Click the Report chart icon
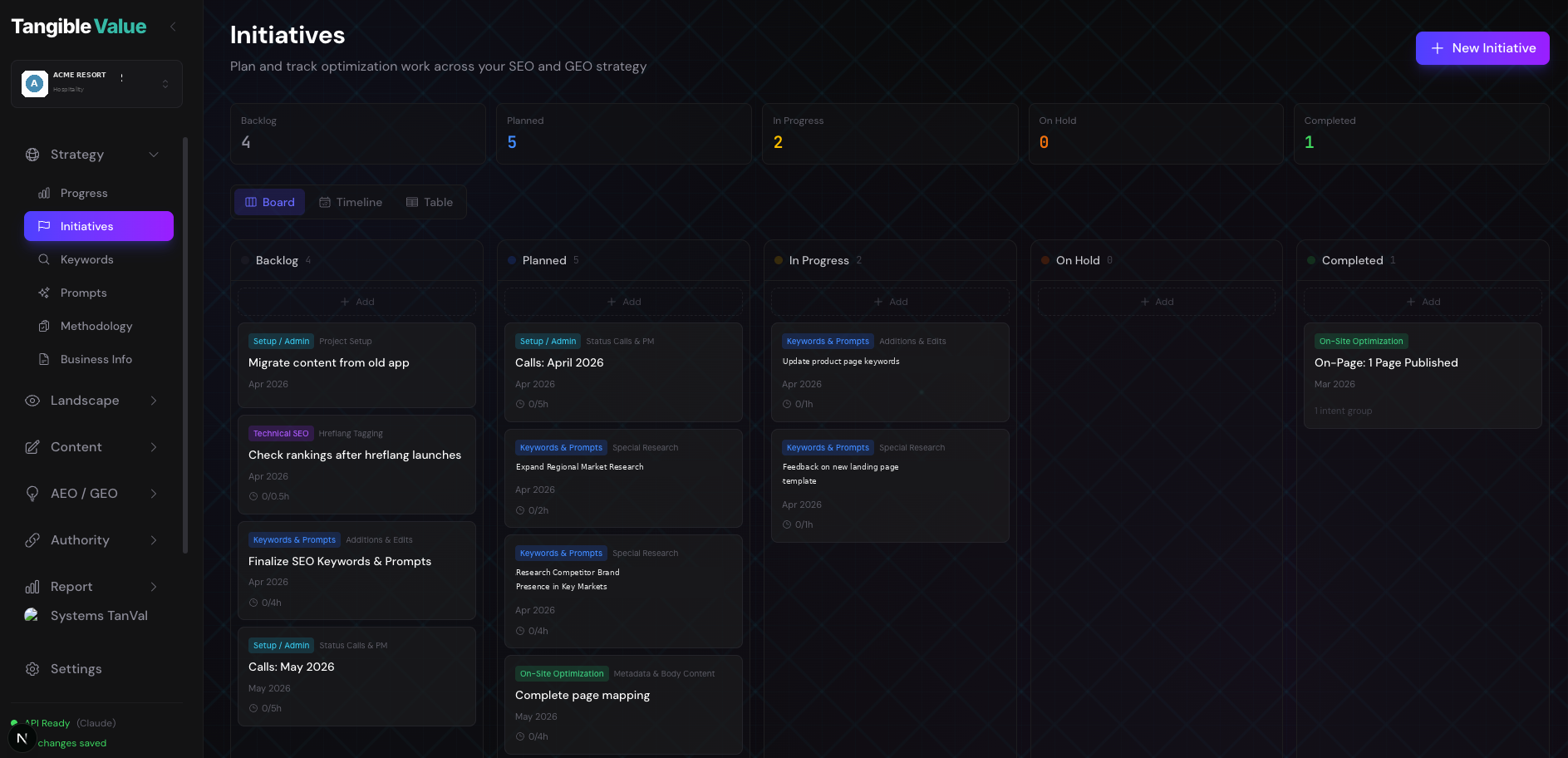Image resolution: width=1568 pixels, height=758 pixels. (x=32, y=587)
